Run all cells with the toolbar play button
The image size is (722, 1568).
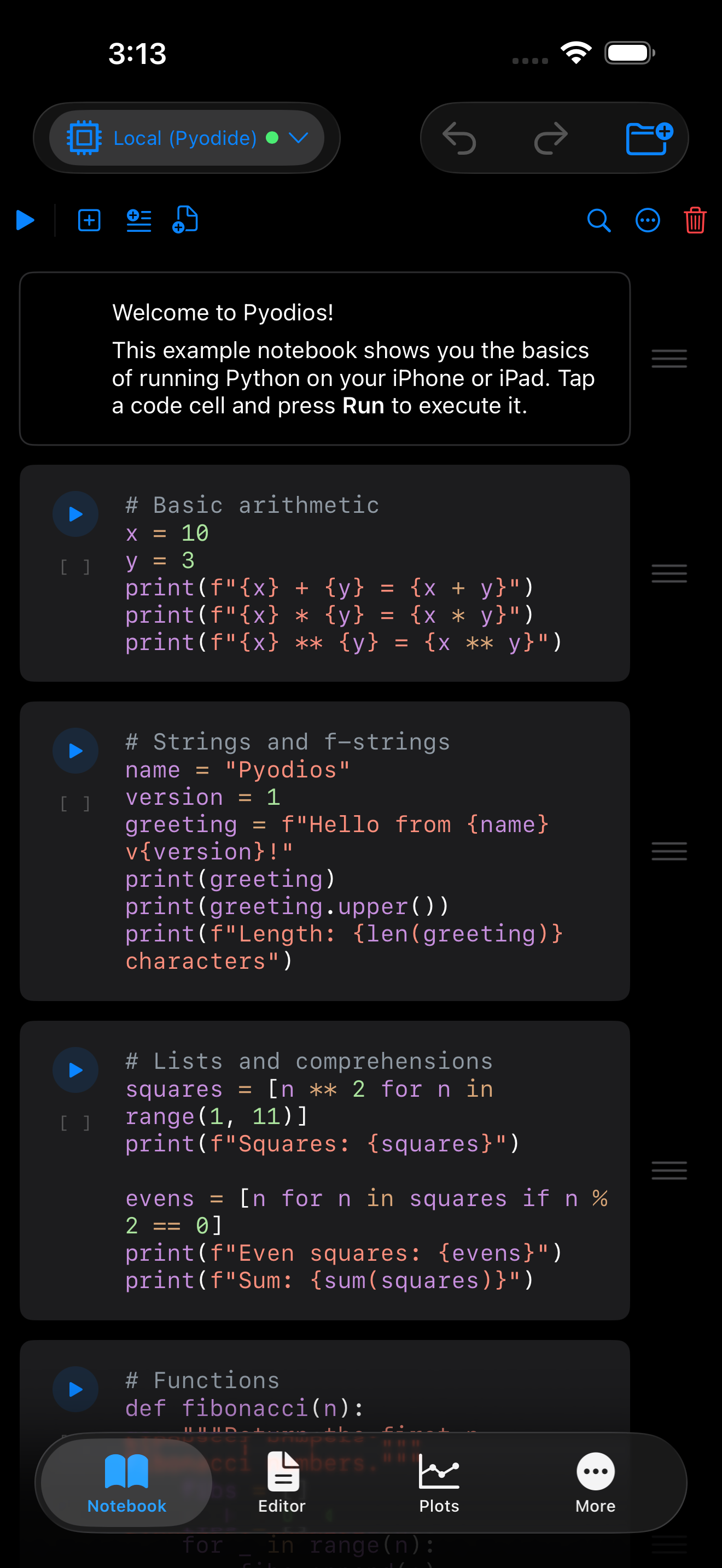point(25,220)
